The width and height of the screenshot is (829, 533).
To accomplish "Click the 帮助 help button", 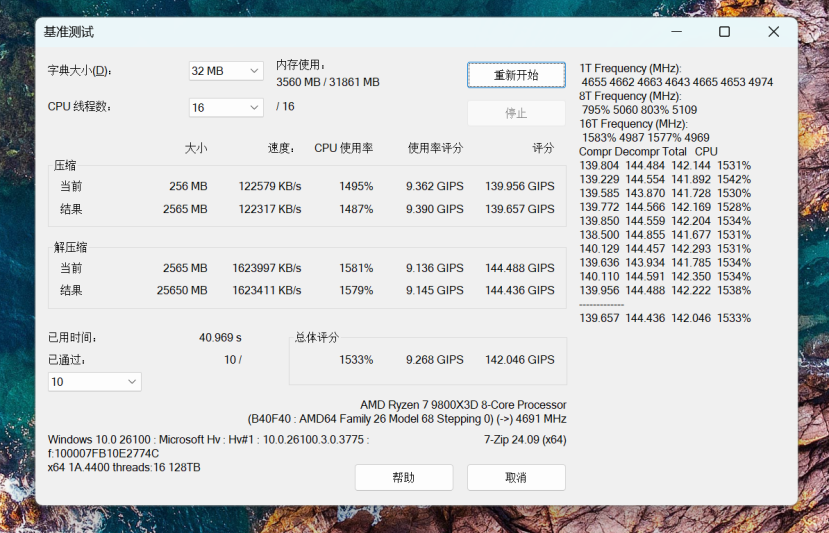I will 404,477.
